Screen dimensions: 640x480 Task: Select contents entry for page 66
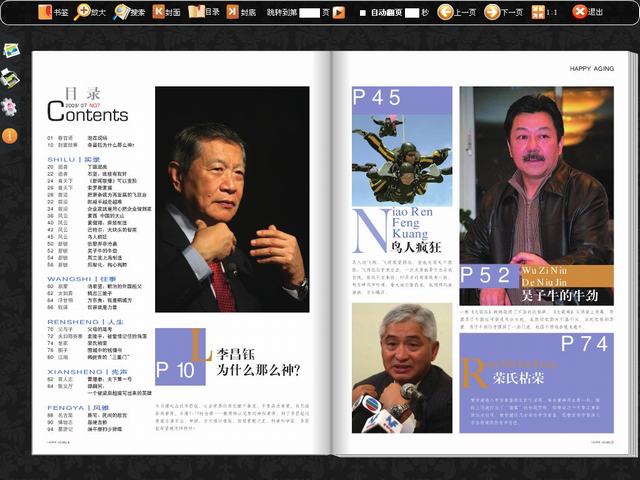[x=82, y=307]
